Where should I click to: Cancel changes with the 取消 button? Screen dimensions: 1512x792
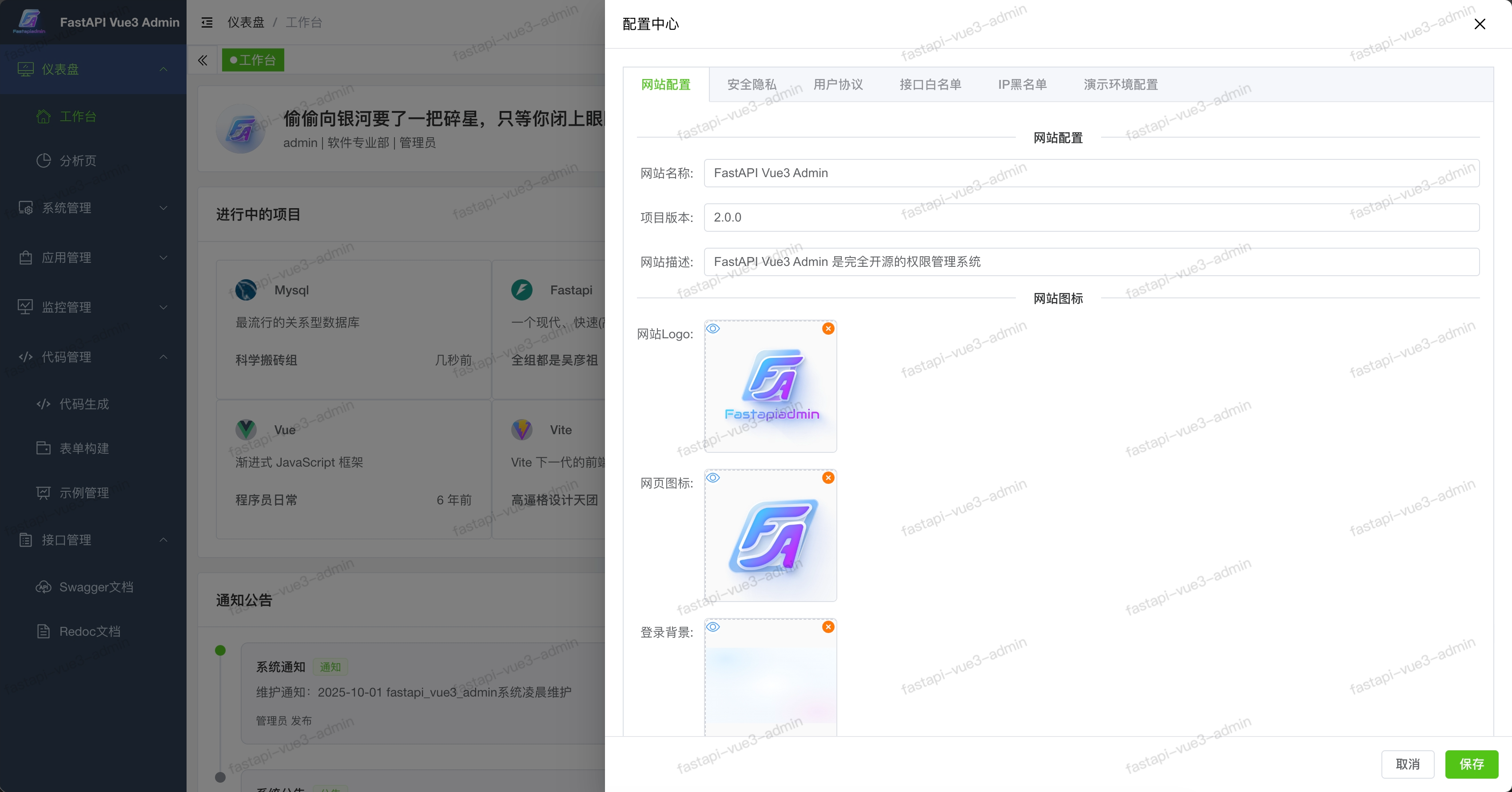point(1408,764)
